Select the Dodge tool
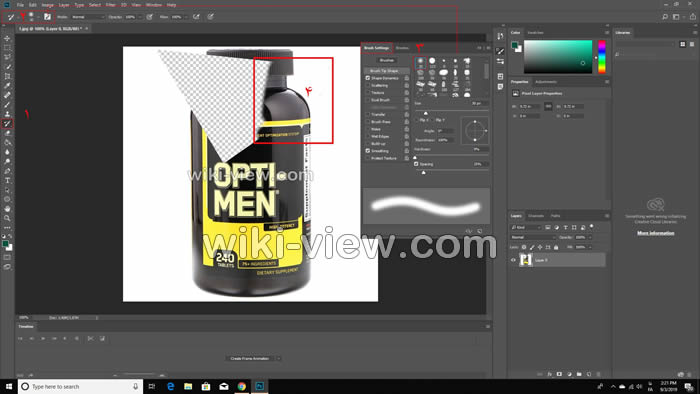This screenshot has width=700, height=394. pyautogui.click(x=7, y=162)
